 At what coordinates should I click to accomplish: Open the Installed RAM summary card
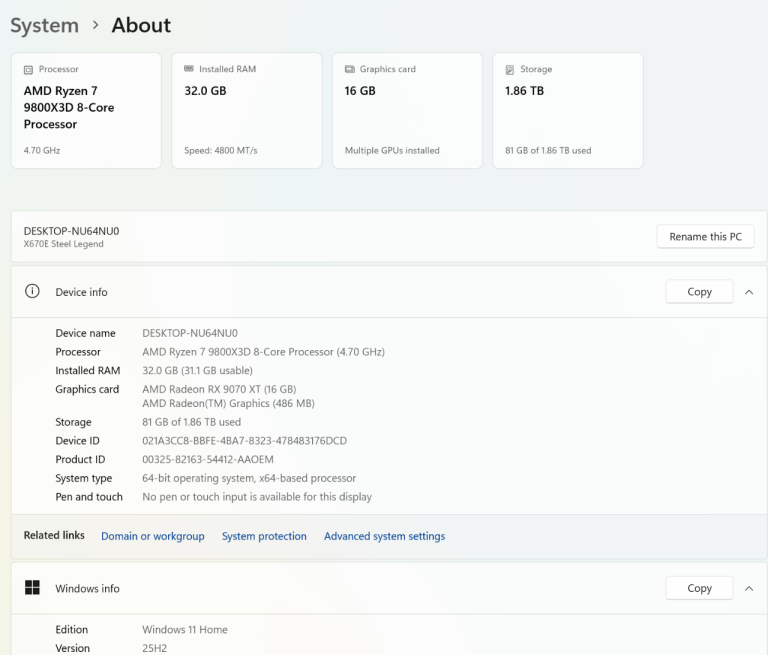[x=247, y=111]
